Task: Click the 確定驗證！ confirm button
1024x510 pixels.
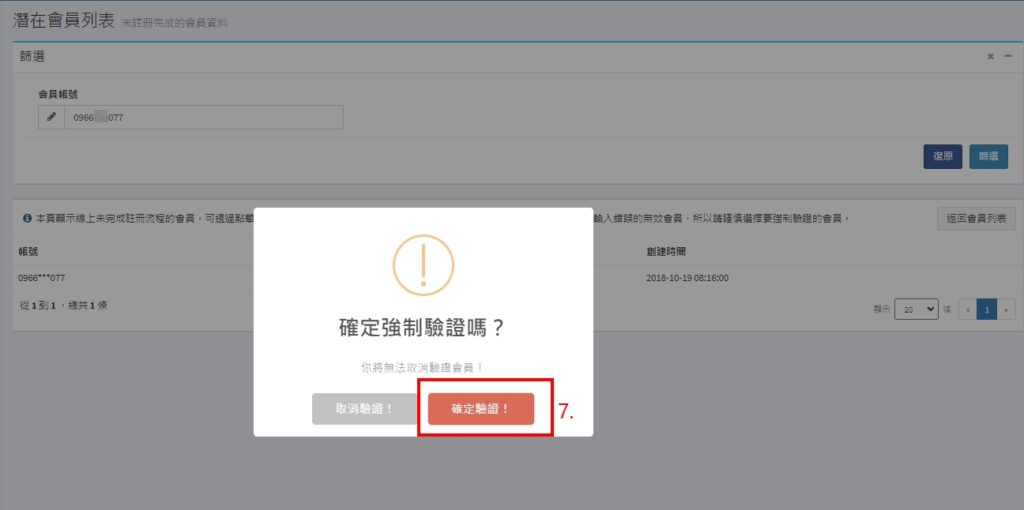Action: coord(481,409)
